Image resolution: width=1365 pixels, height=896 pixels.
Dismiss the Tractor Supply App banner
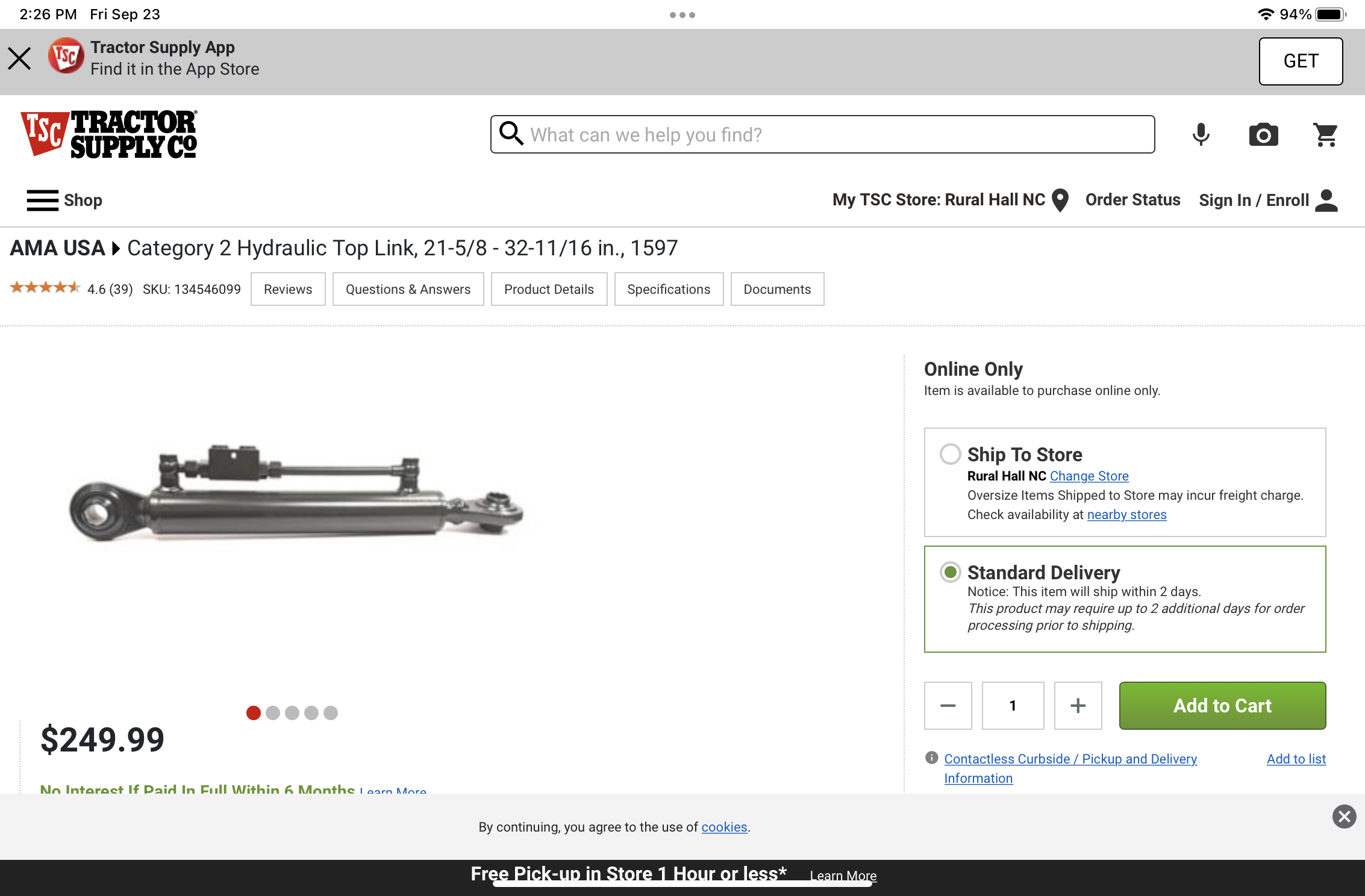pyautogui.click(x=19, y=59)
